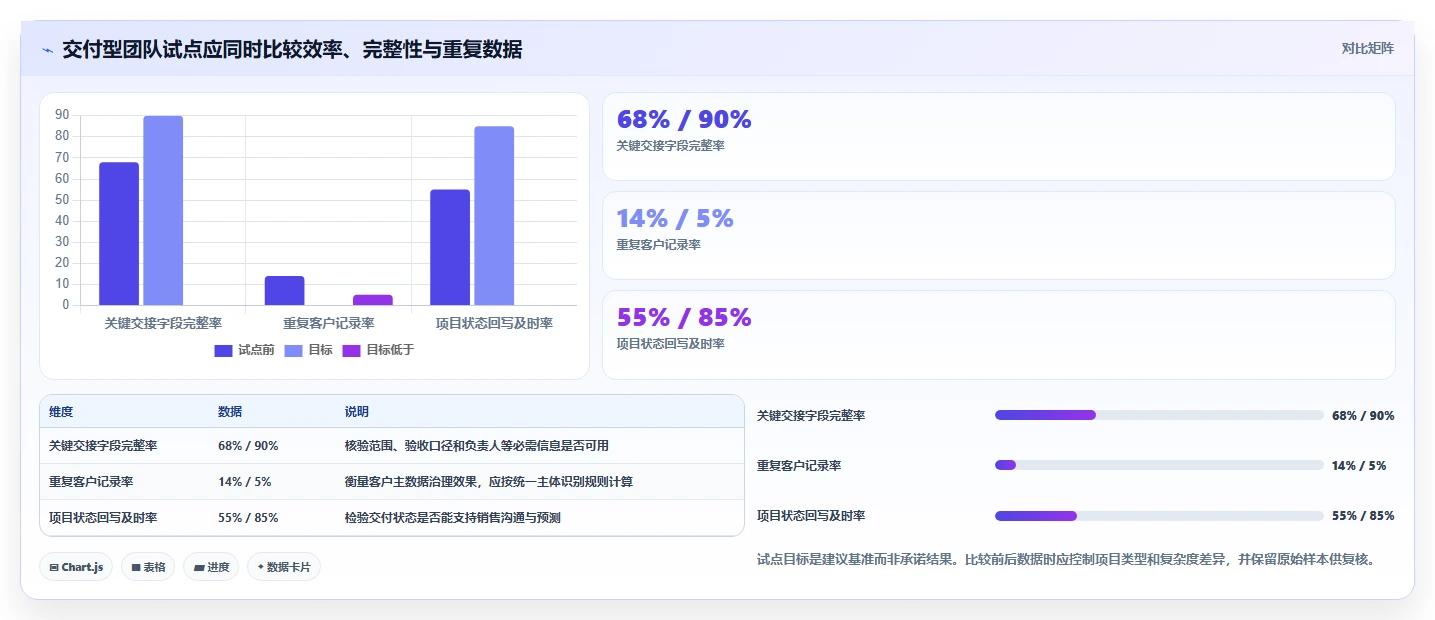Click progress value 55% / 85% beside bar

point(1363,516)
